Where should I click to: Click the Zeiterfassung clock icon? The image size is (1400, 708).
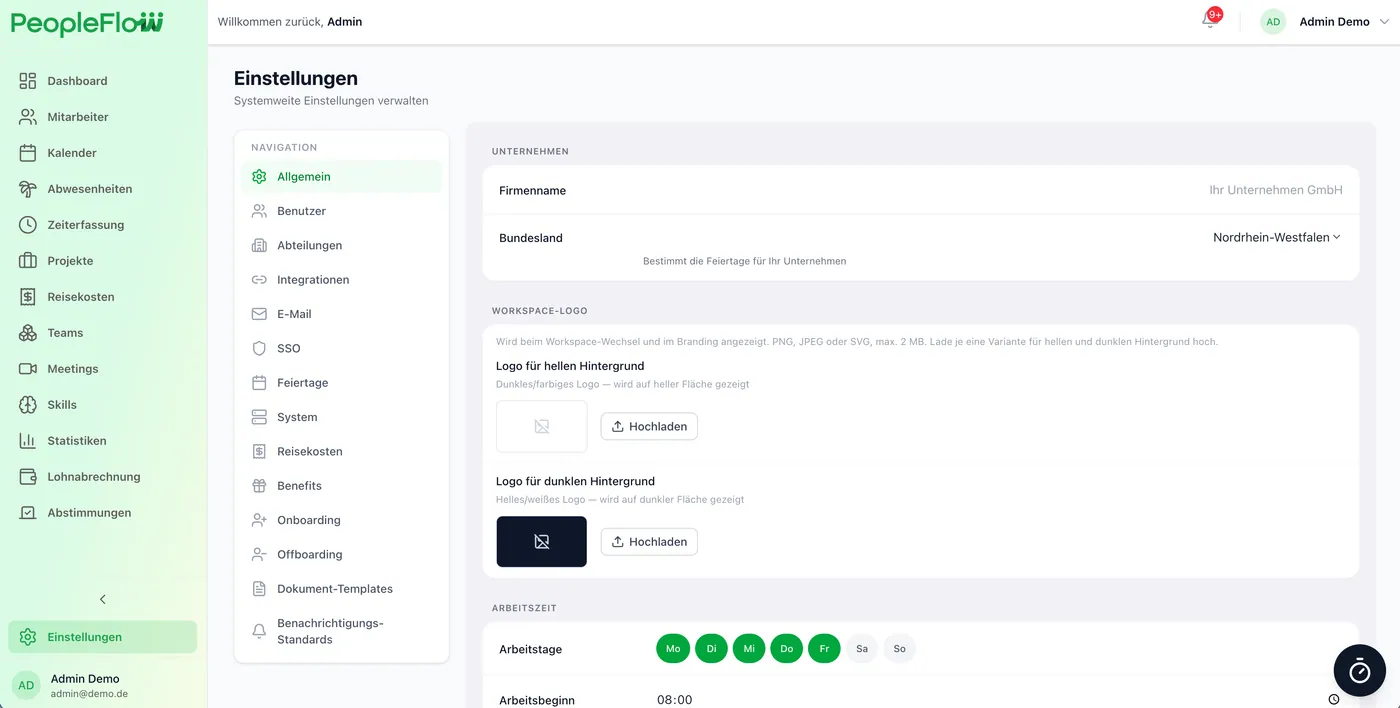[x=28, y=225]
